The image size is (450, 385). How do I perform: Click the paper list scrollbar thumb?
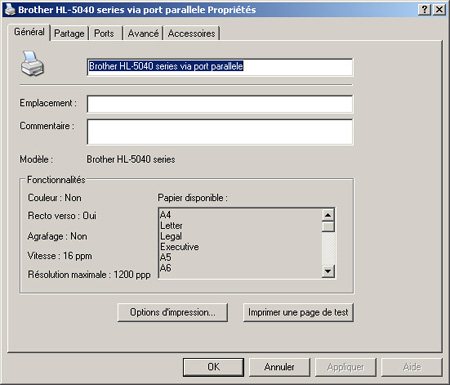click(x=328, y=226)
